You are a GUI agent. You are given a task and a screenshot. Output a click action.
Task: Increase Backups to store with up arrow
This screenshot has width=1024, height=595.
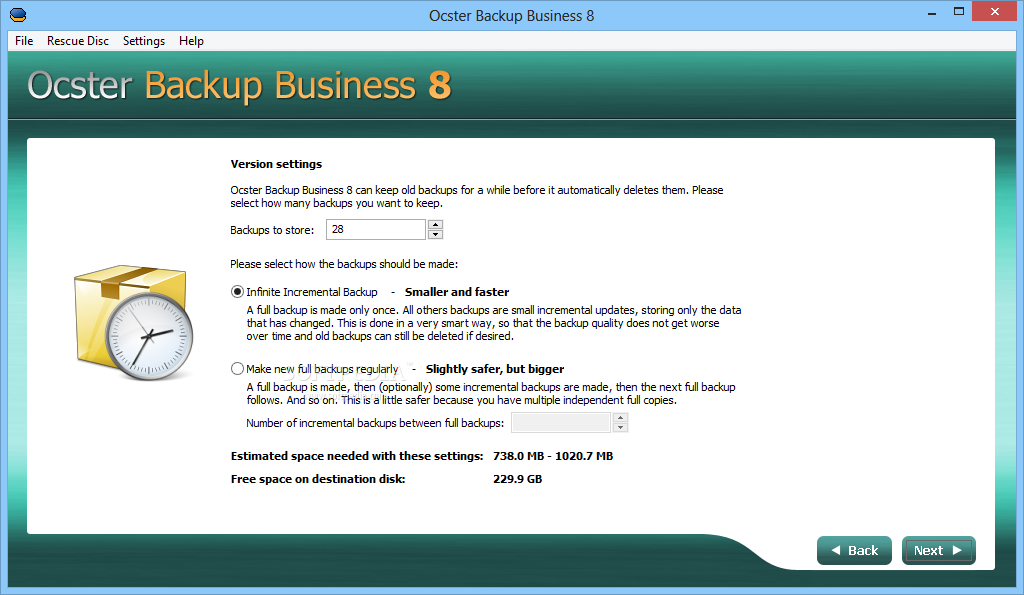436,225
